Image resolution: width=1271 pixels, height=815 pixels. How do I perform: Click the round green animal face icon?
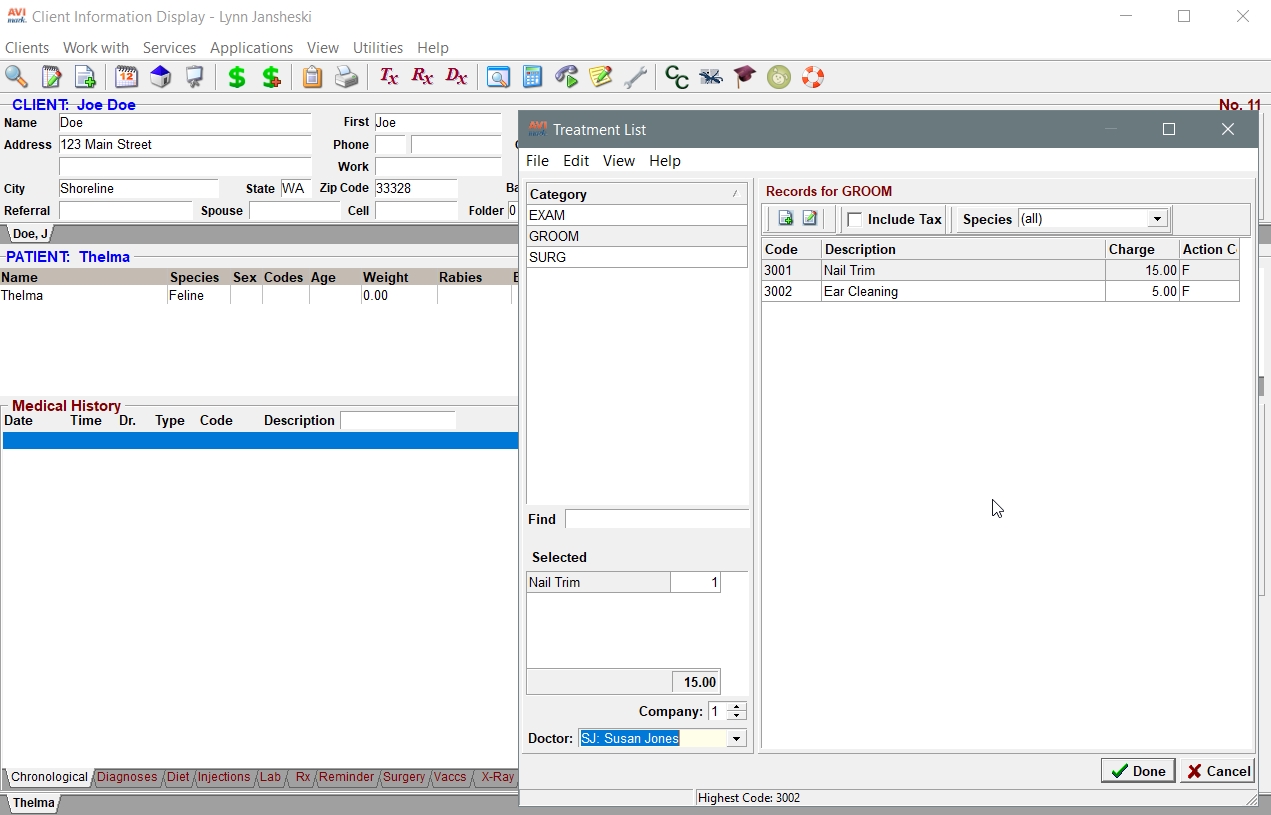click(x=779, y=77)
